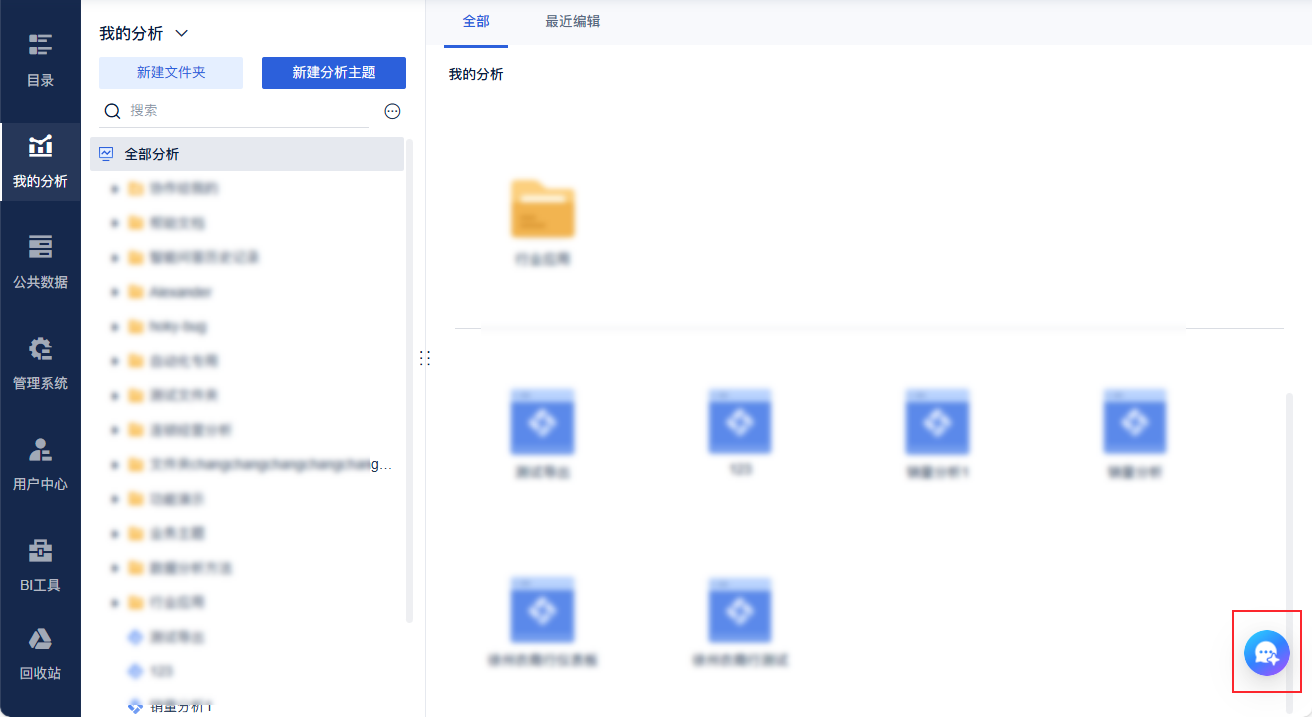Screen dimensions: 1312x717
Task: Click the main content vertical scrollbar
Action: point(1289,552)
